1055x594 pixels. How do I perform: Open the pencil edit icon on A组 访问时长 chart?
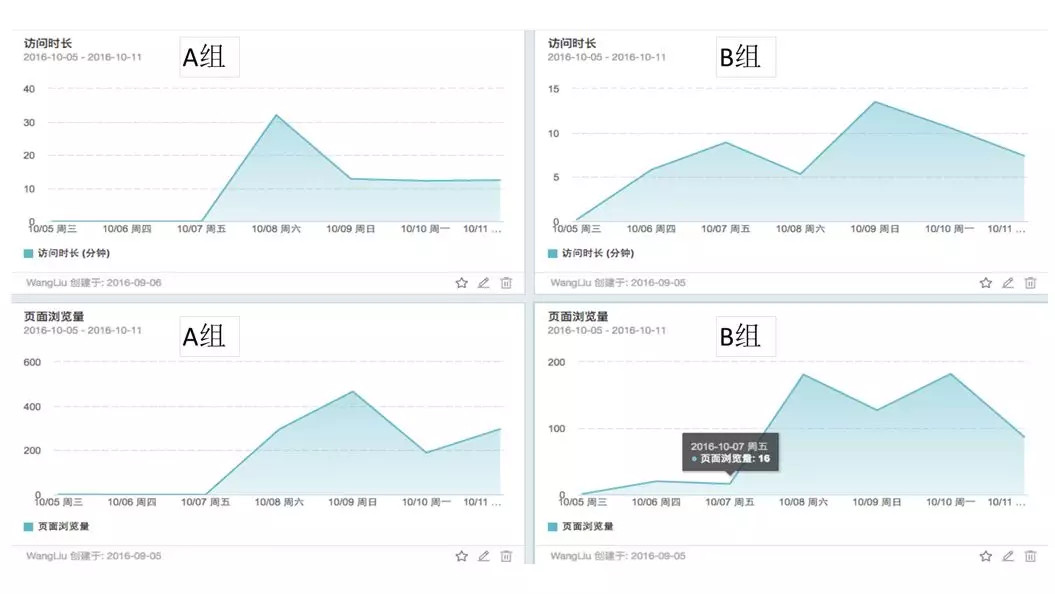(x=484, y=282)
